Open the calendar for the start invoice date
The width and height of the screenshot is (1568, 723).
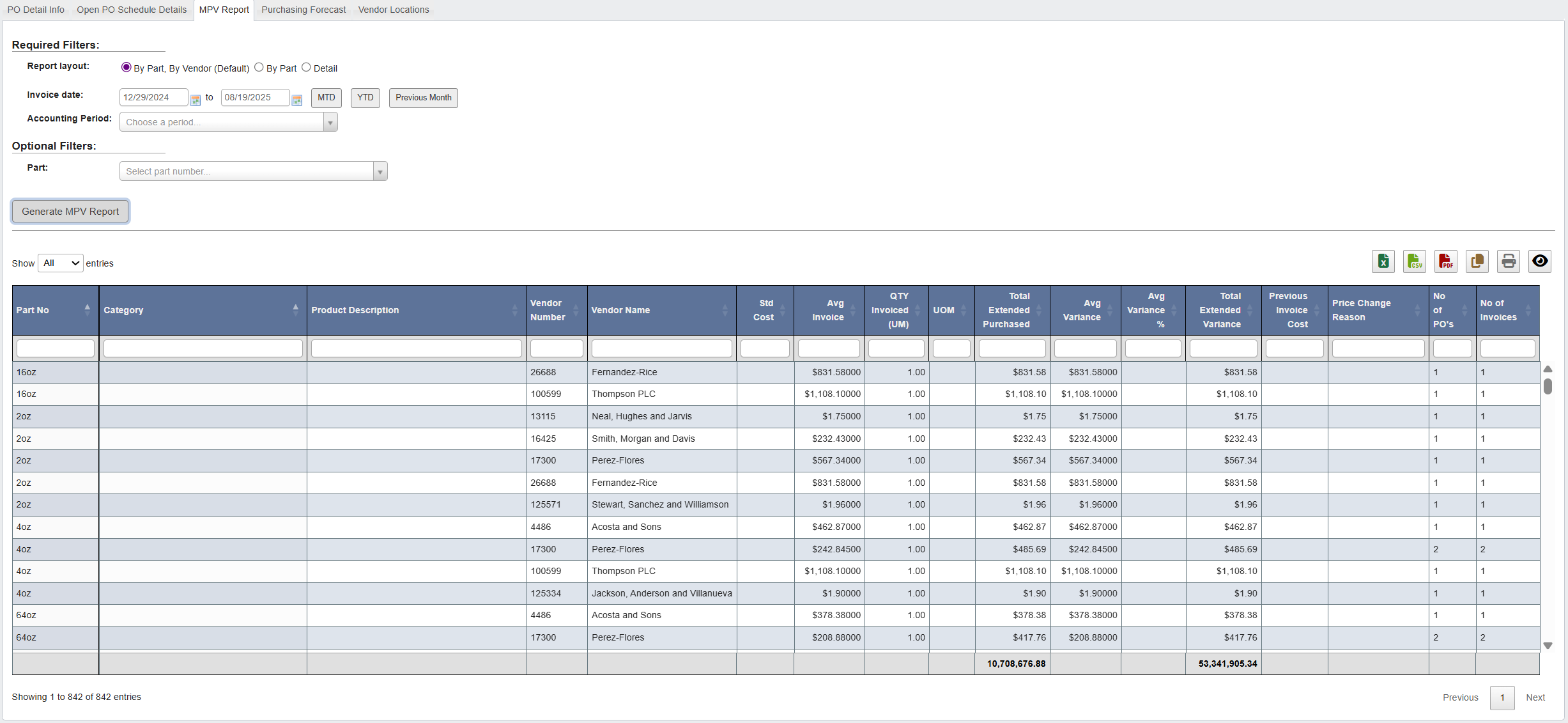click(x=196, y=99)
